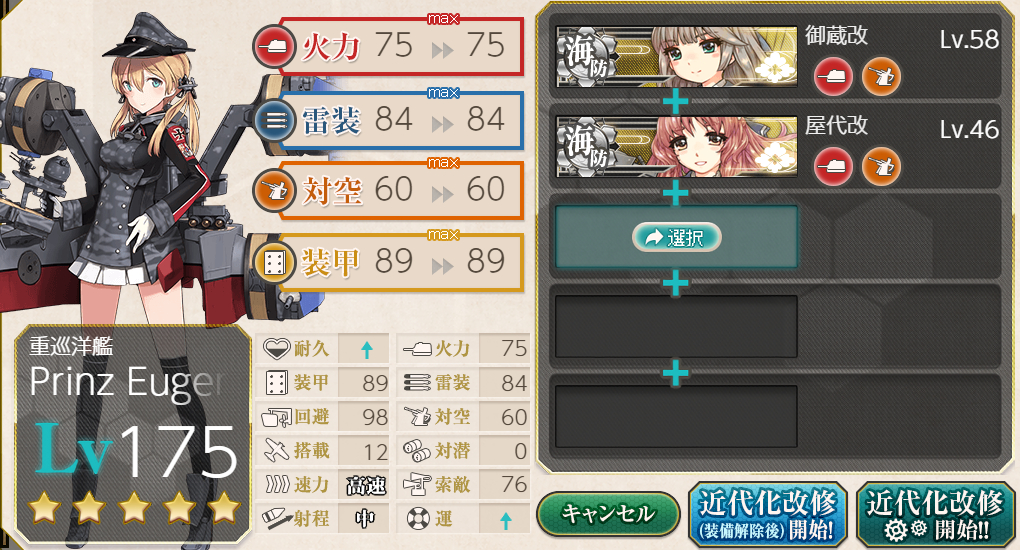Viewport: 1020px width, 550px height.
Task: Click 屋代改's orange anti-air bonus icon
Action: tap(881, 166)
